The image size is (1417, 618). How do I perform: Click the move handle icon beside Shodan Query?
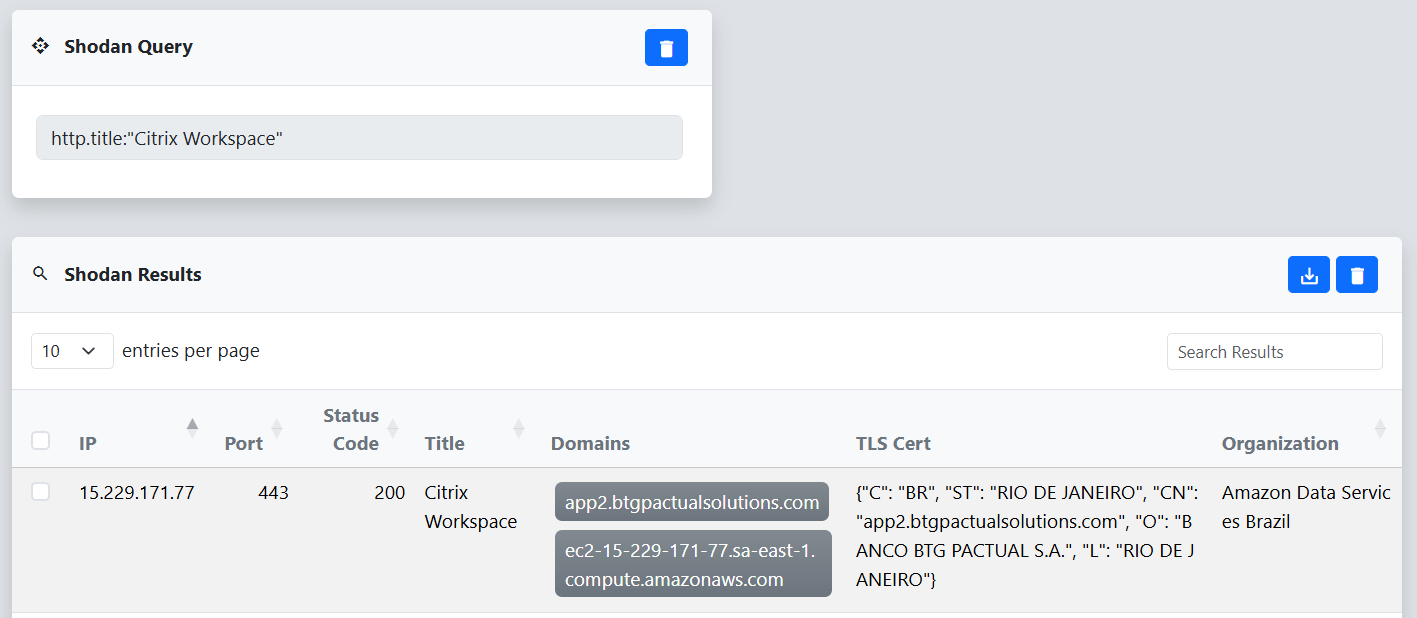pyautogui.click(x=40, y=46)
